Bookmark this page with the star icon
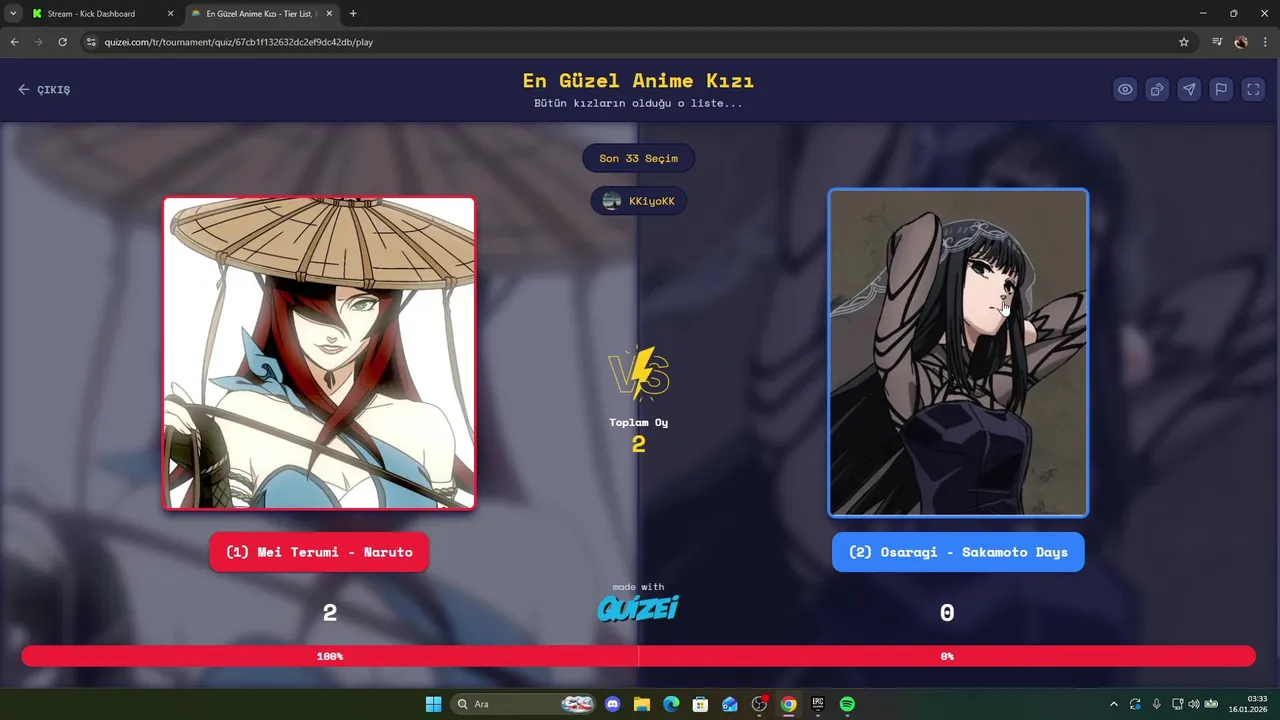 (1184, 42)
